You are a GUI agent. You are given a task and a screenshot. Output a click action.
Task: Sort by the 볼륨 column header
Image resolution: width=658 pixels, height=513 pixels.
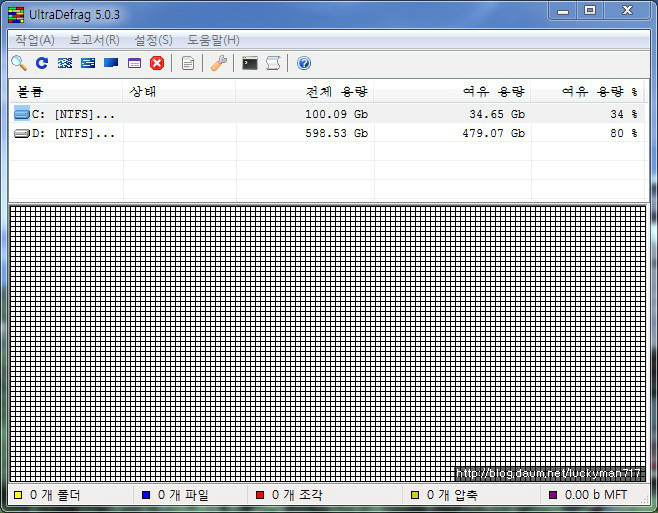click(66, 92)
